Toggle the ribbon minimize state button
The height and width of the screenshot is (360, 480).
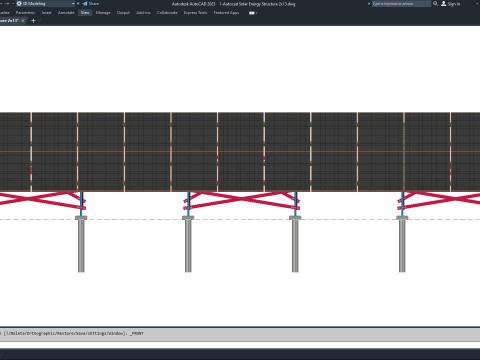253,13
